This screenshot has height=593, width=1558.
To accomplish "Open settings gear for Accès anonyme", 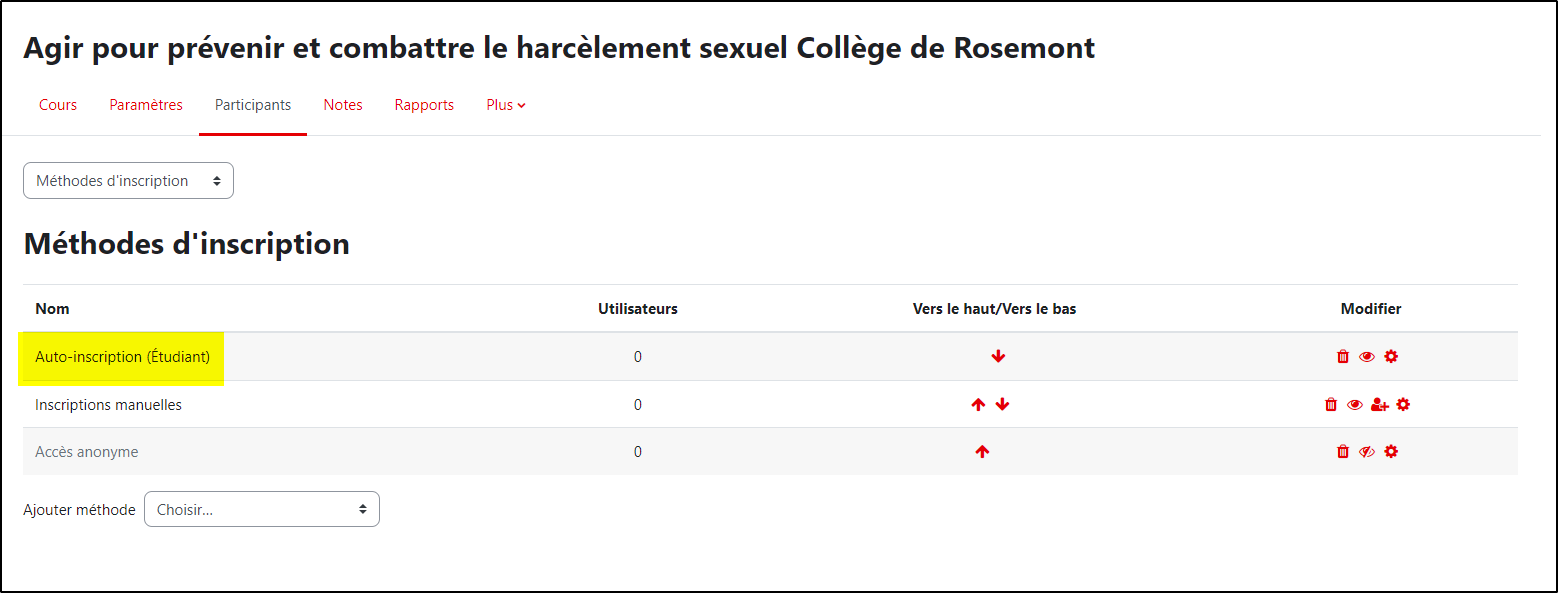I will [1391, 452].
